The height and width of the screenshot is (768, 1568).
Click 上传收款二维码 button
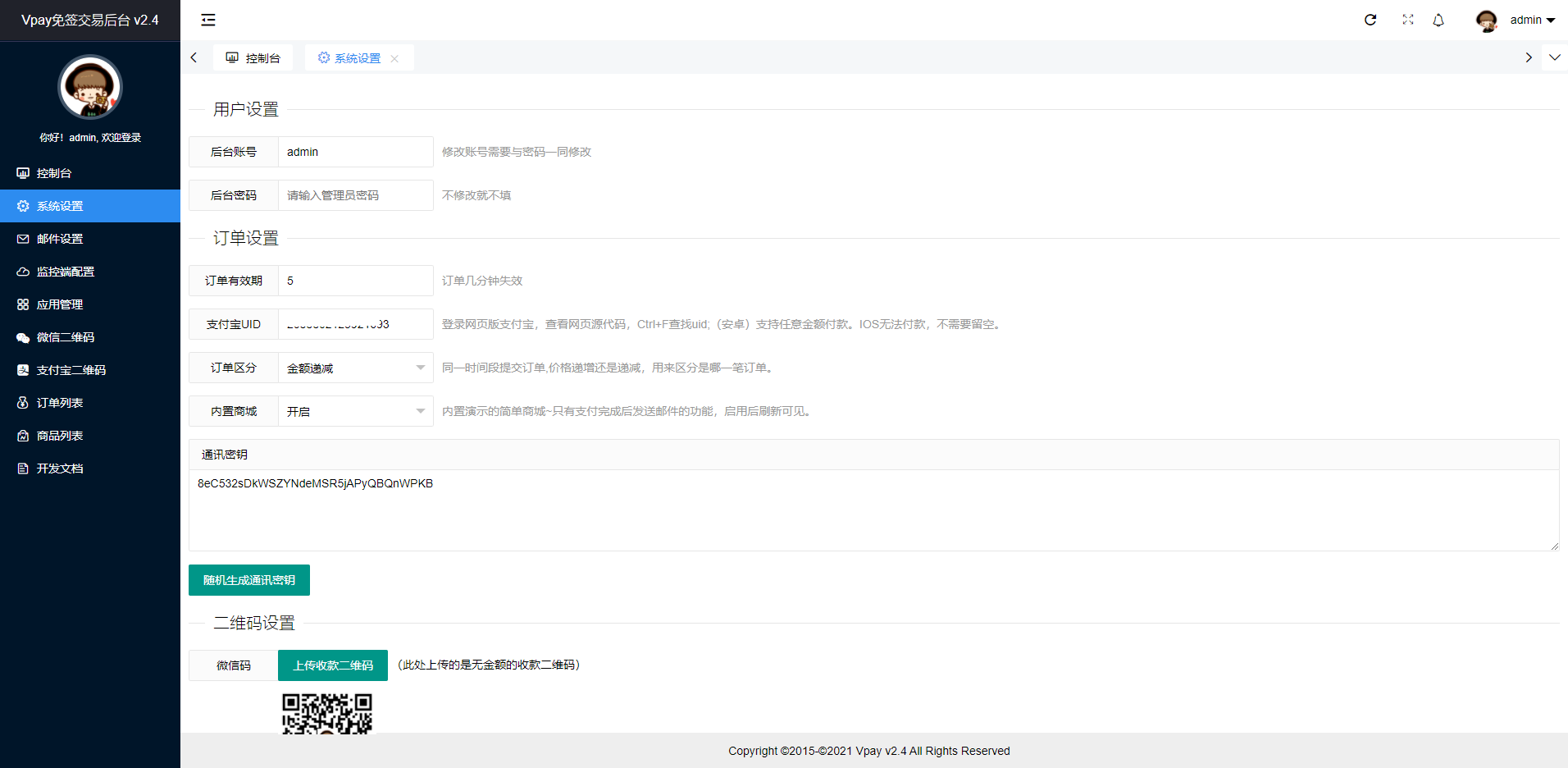[x=333, y=665]
